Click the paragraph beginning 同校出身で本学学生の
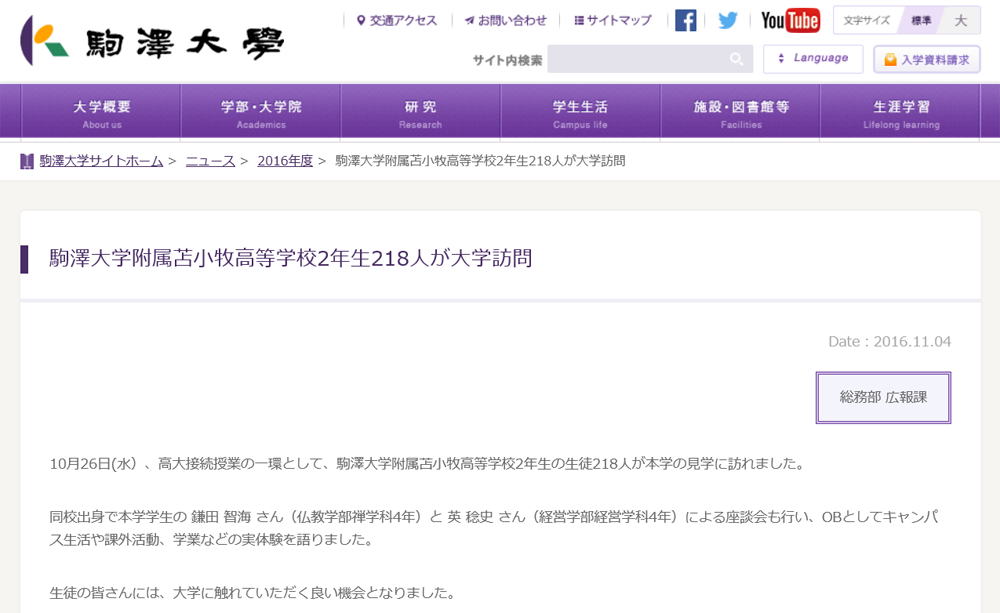This screenshot has width=1000, height=613. pyautogui.click(x=494, y=528)
